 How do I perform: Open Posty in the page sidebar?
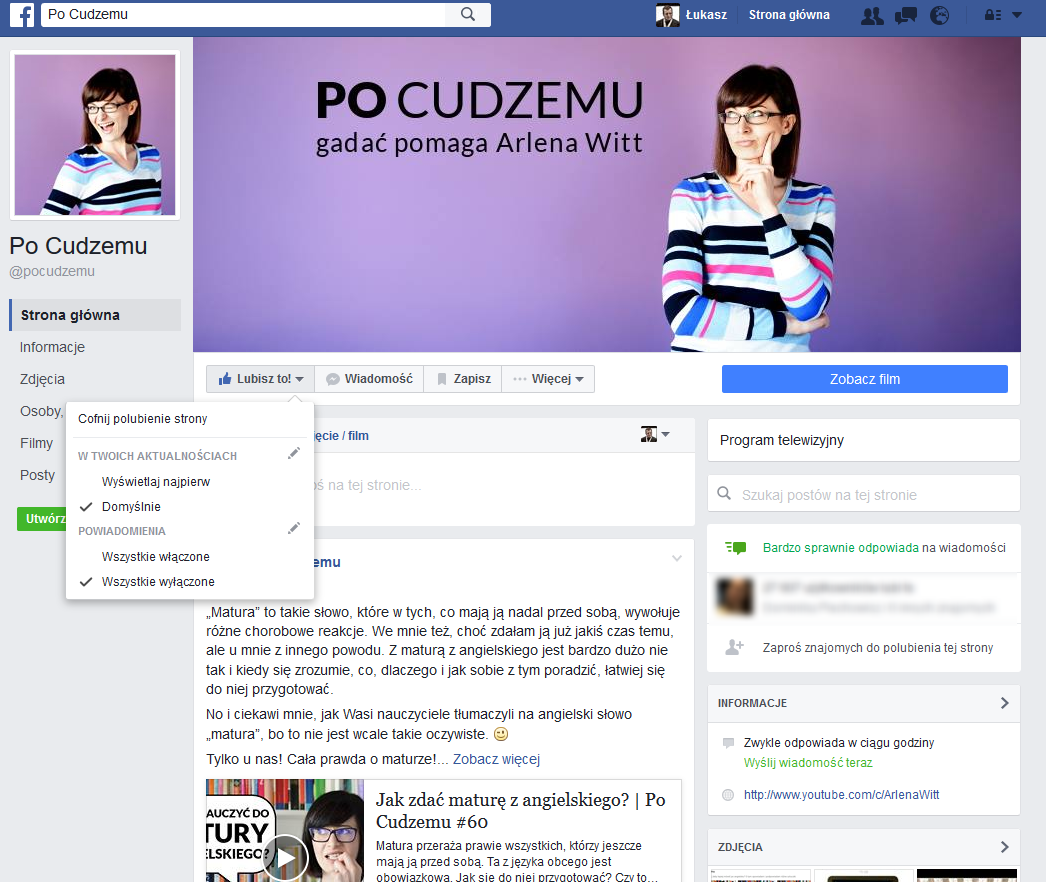37,475
